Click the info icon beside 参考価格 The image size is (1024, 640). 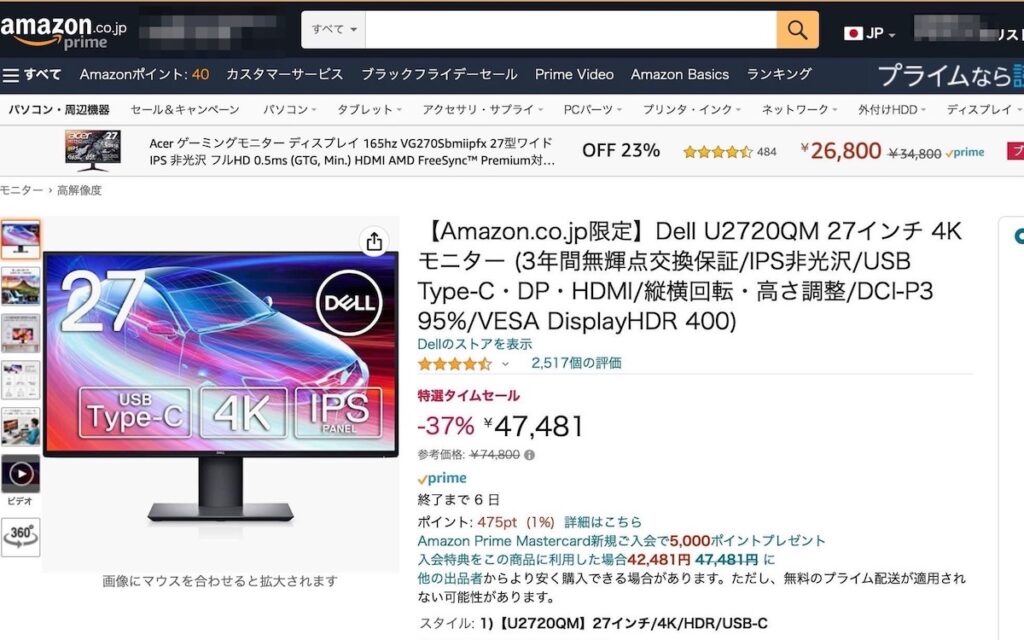(530, 455)
